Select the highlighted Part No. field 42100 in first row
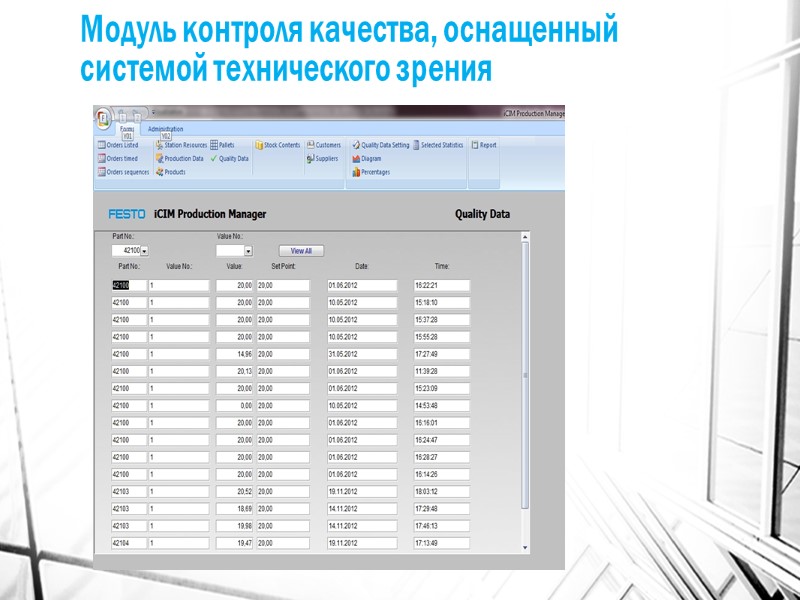Image resolution: width=800 pixels, height=600 pixels. coord(129,286)
